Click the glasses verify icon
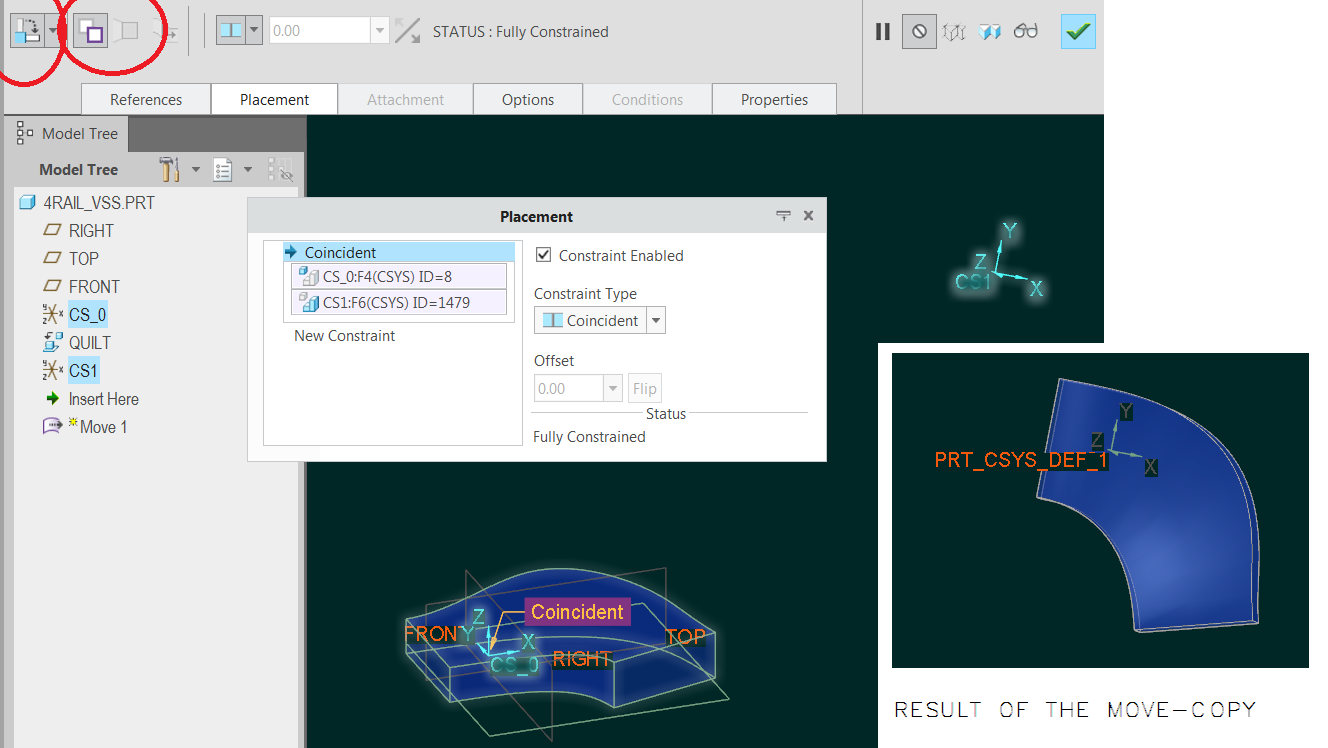Image resolution: width=1328 pixels, height=748 pixels. click(1025, 31)
